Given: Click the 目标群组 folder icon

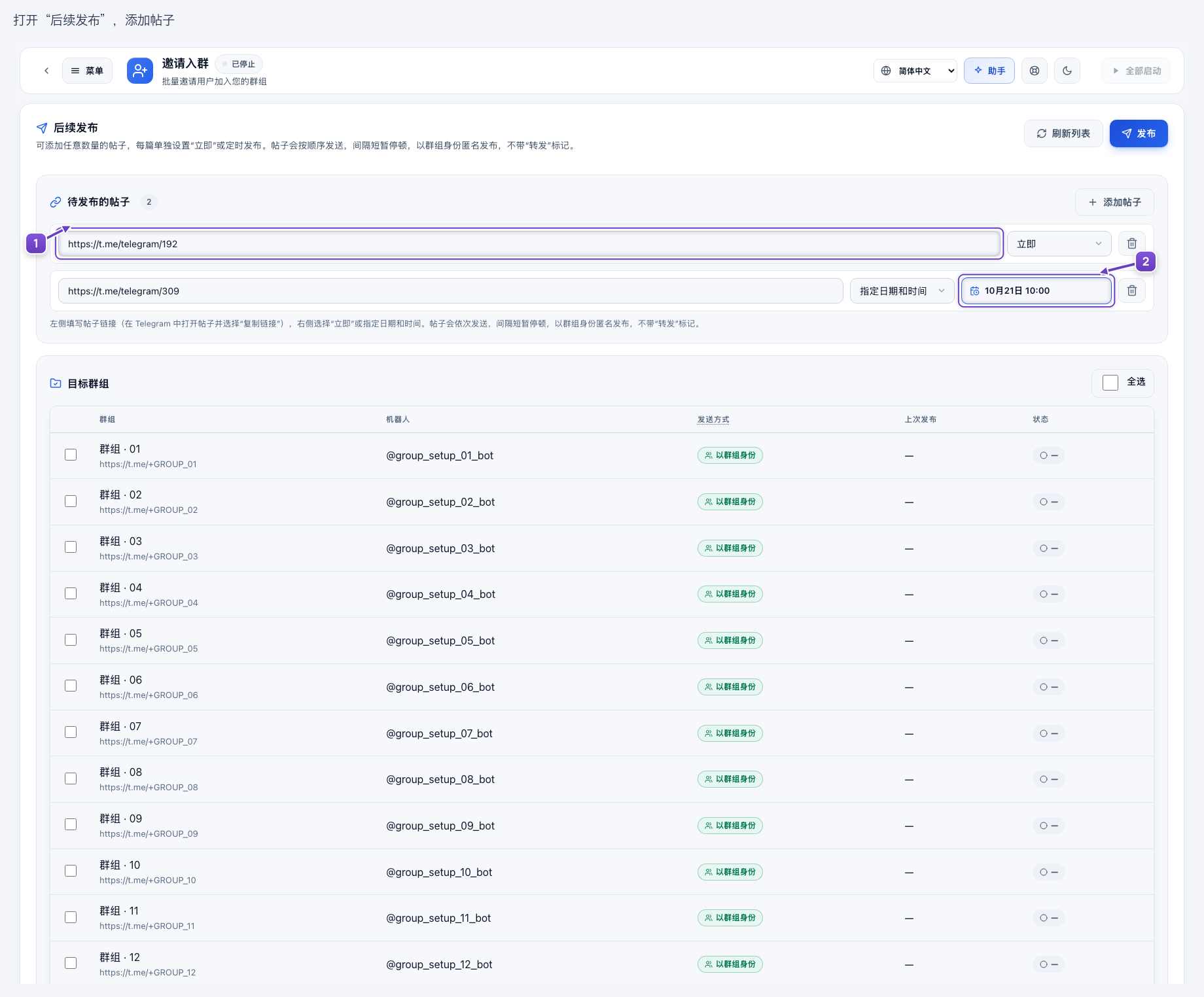Looking at the screenshot, I should (x=56, y=383).
